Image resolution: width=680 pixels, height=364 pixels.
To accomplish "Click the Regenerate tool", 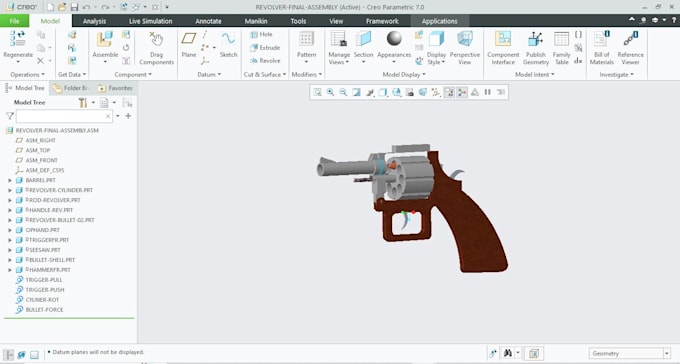I will point(18,46).
